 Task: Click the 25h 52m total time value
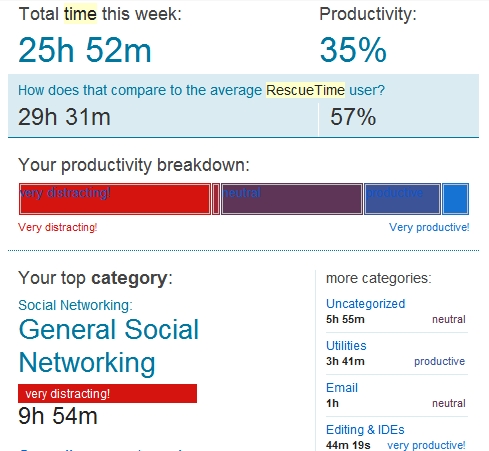click(85, 50)
